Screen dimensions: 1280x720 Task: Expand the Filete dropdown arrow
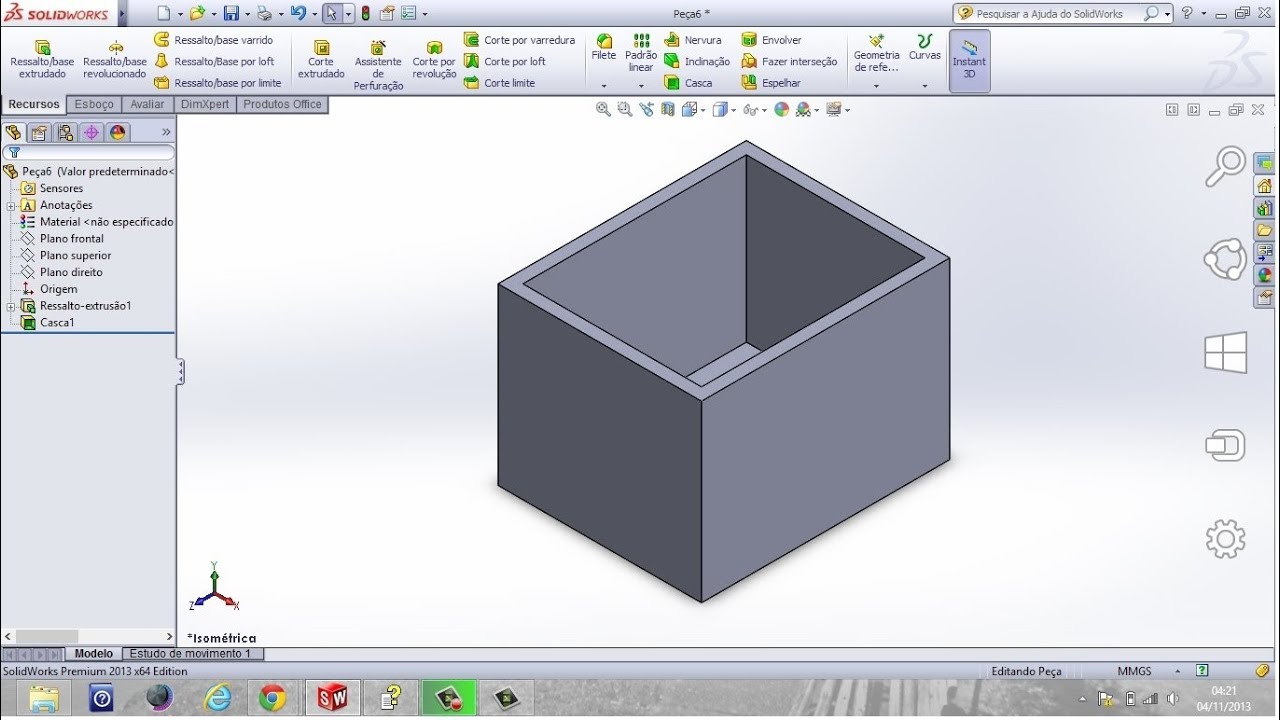(x=604, y=86)
